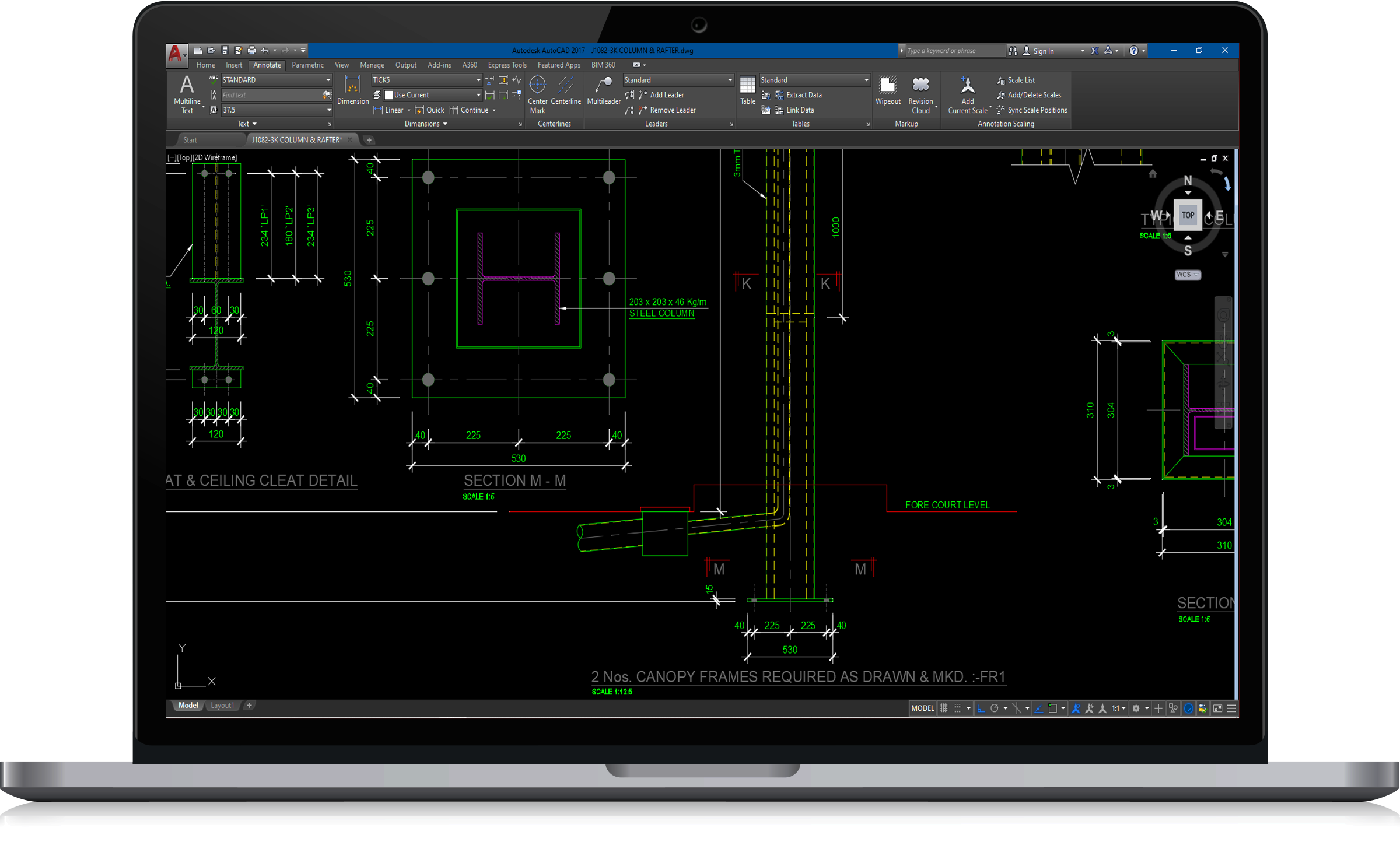Click the Add Leader button
Image resolution: width=1400 pixels, height=842 pixels.
[666, 95]
